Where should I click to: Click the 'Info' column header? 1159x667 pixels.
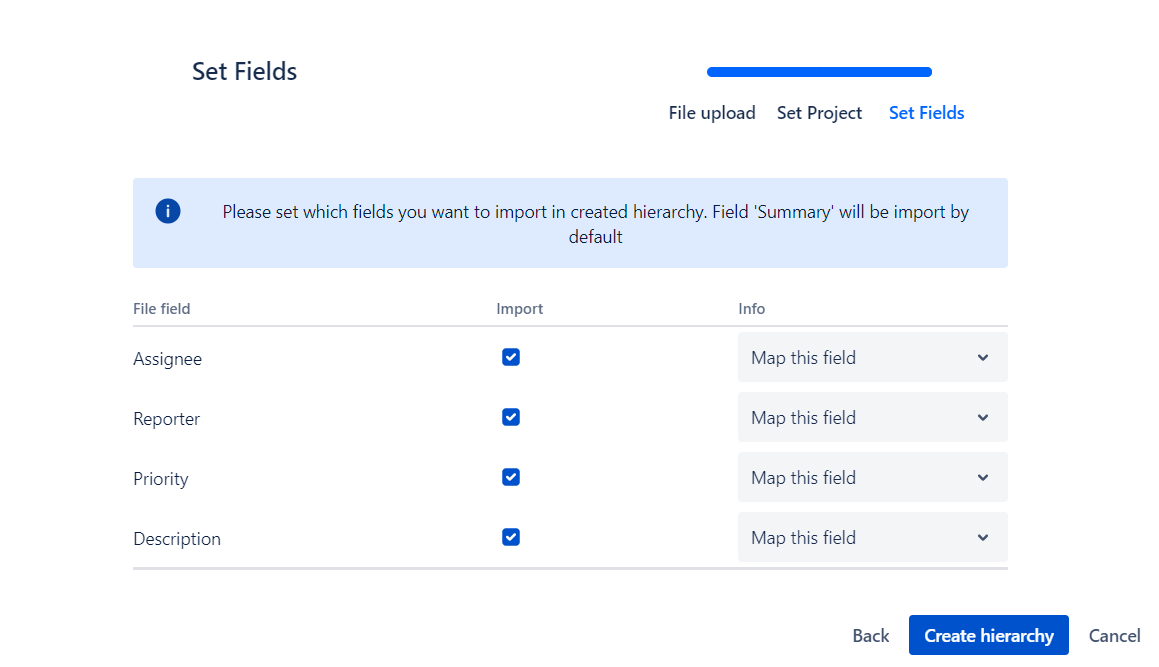pos(752,309)
